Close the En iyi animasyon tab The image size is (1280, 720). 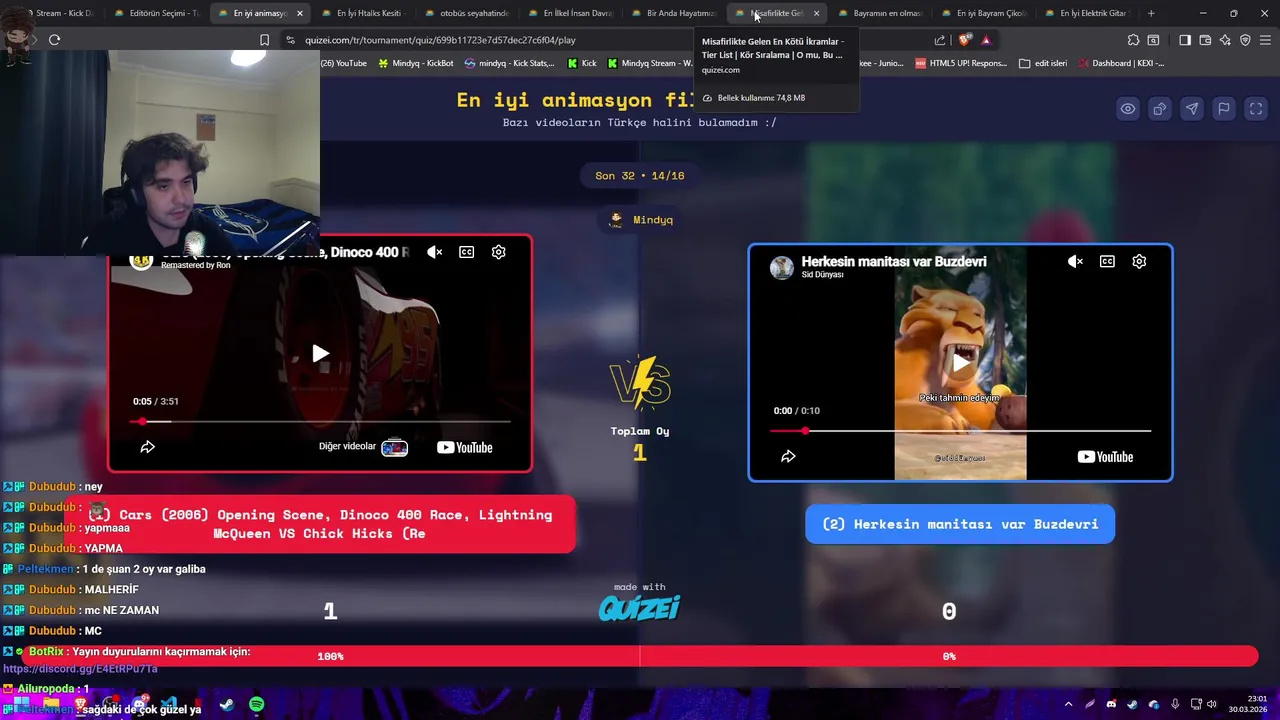coord(299,13)
